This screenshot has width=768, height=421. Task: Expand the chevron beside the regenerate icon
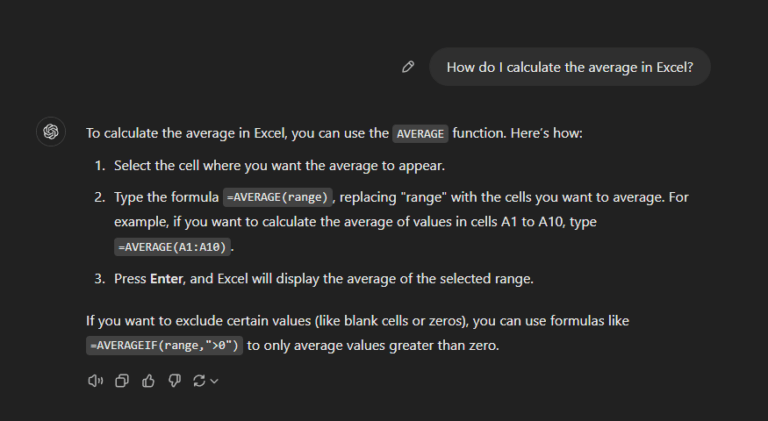coord(214,381)
